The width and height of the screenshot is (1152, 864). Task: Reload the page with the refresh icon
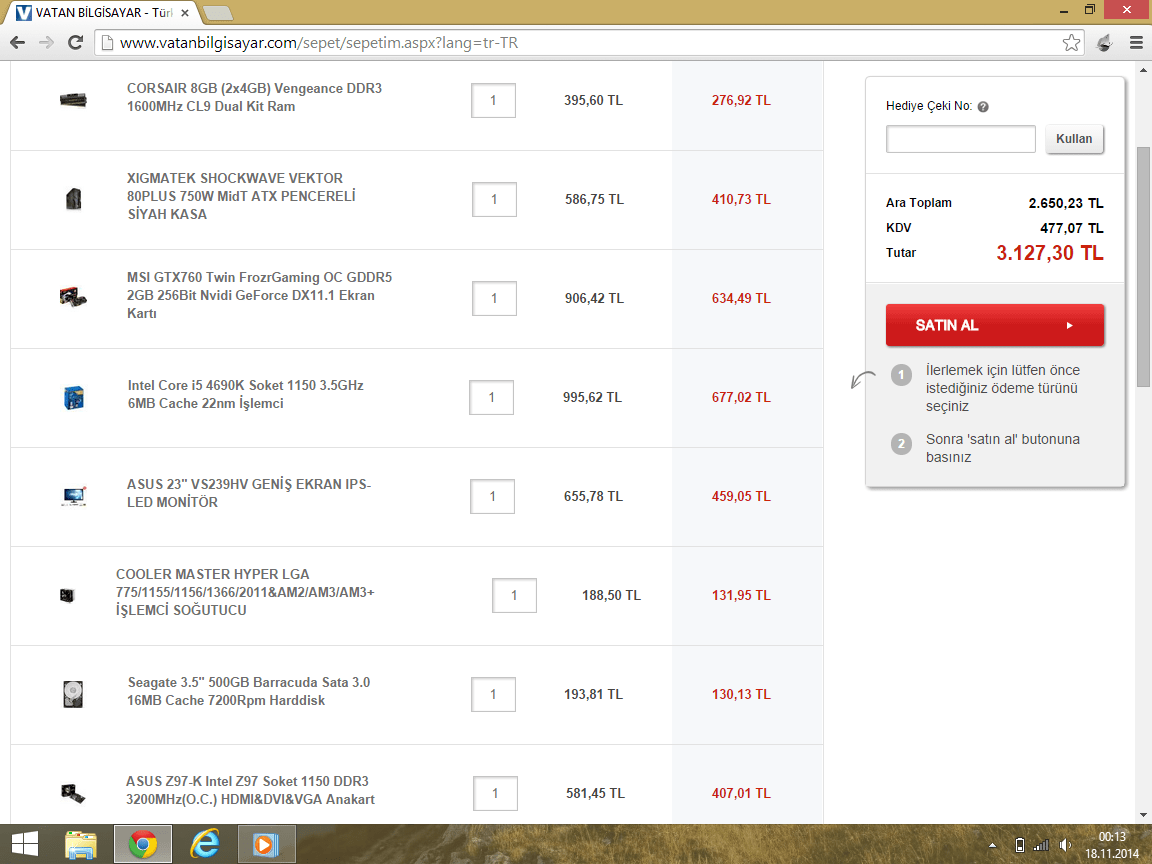click(x=75, y=43)
